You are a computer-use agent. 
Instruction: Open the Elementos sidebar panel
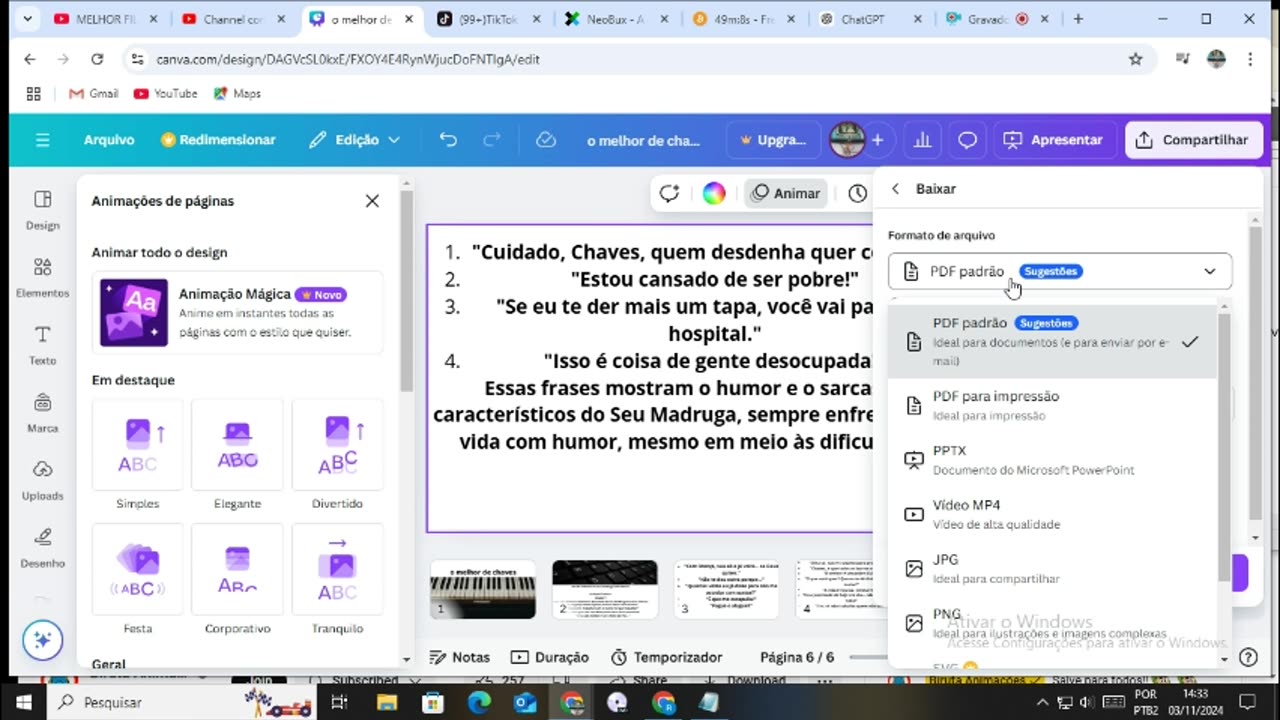(42, 278)
